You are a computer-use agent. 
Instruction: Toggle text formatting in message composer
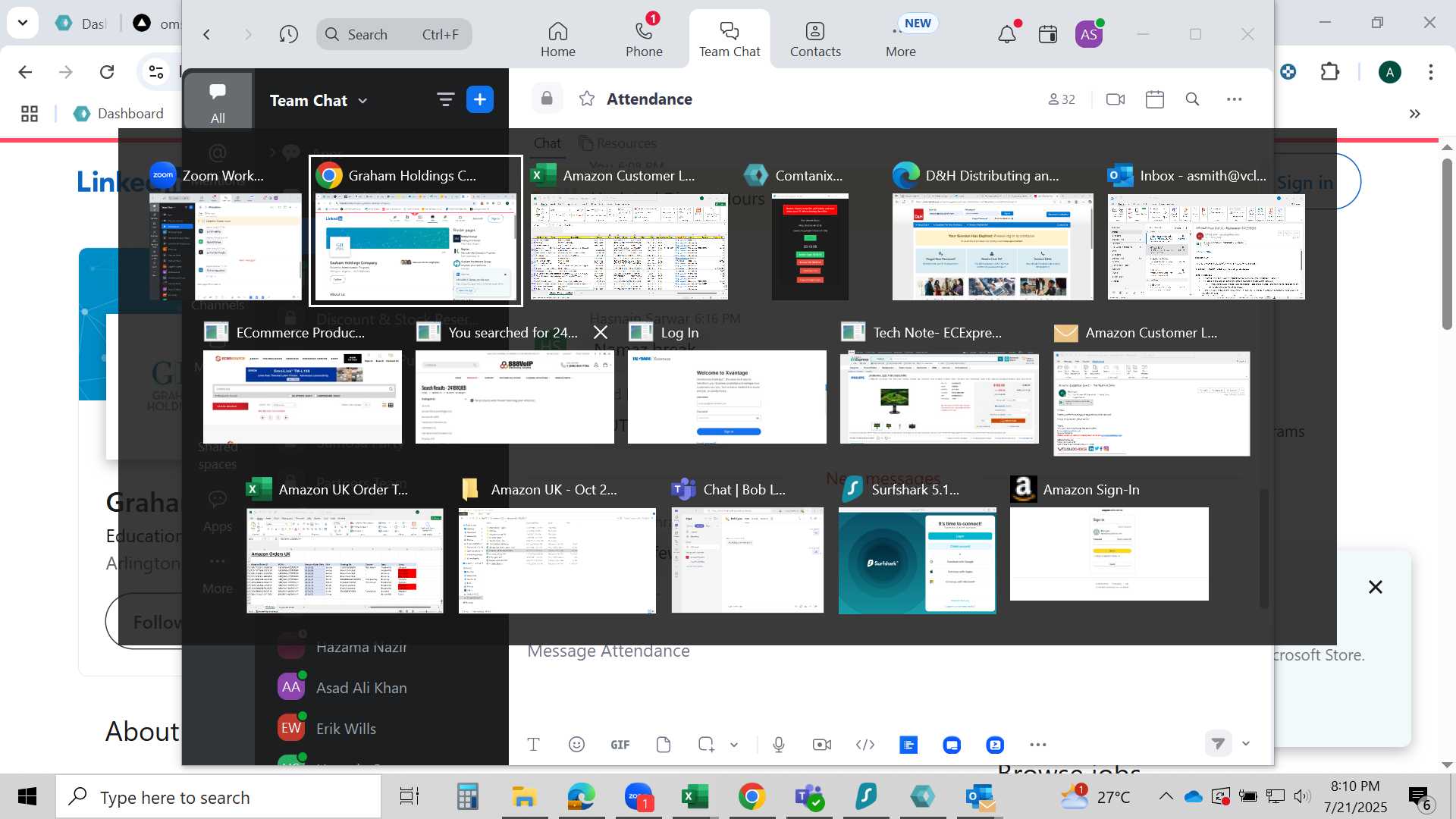tap(533, 745)
